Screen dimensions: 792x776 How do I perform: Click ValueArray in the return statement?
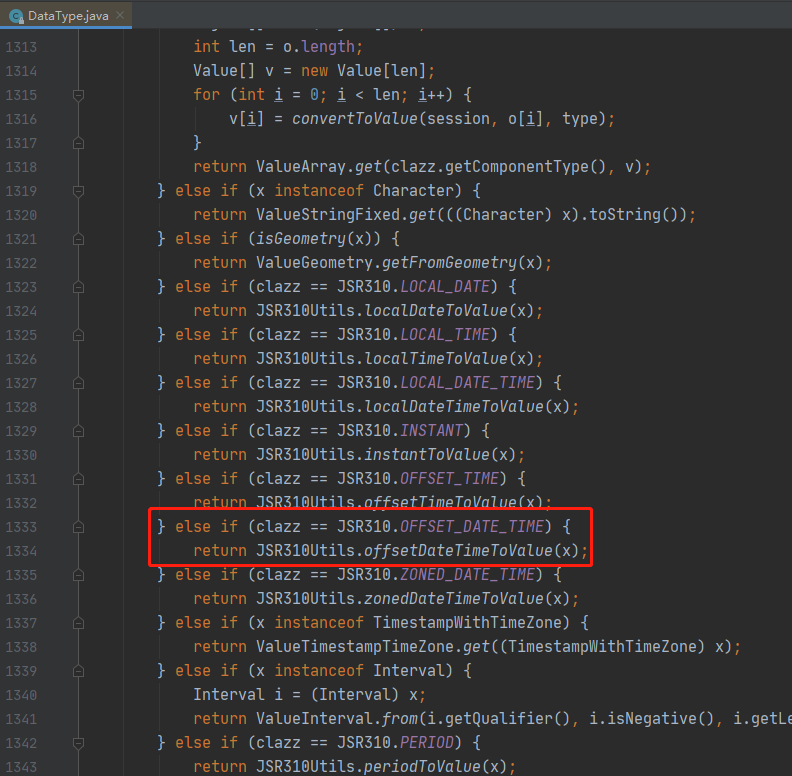(301, 167)
